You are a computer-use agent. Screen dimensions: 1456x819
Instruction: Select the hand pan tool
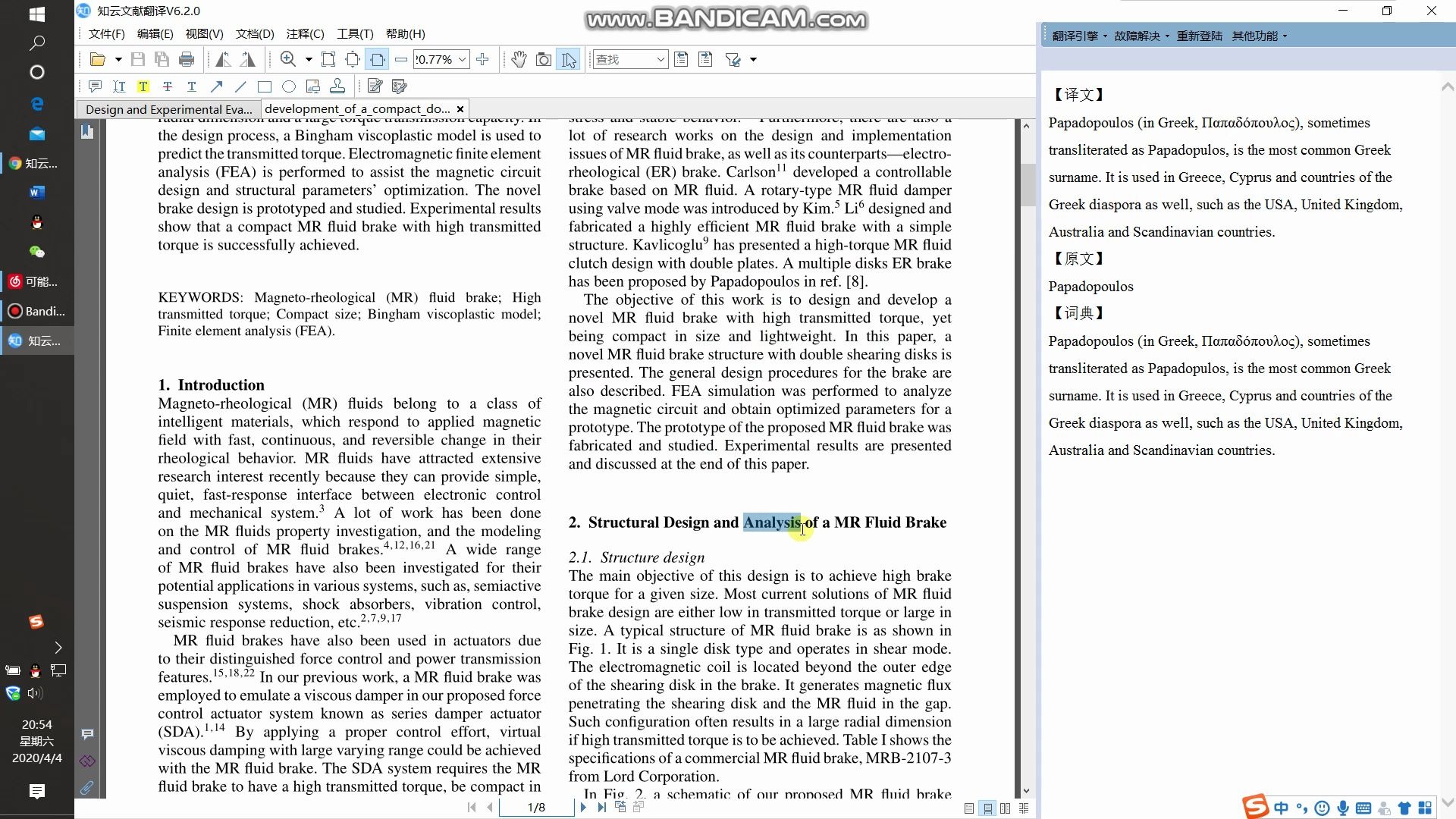[x=519, y=59]
